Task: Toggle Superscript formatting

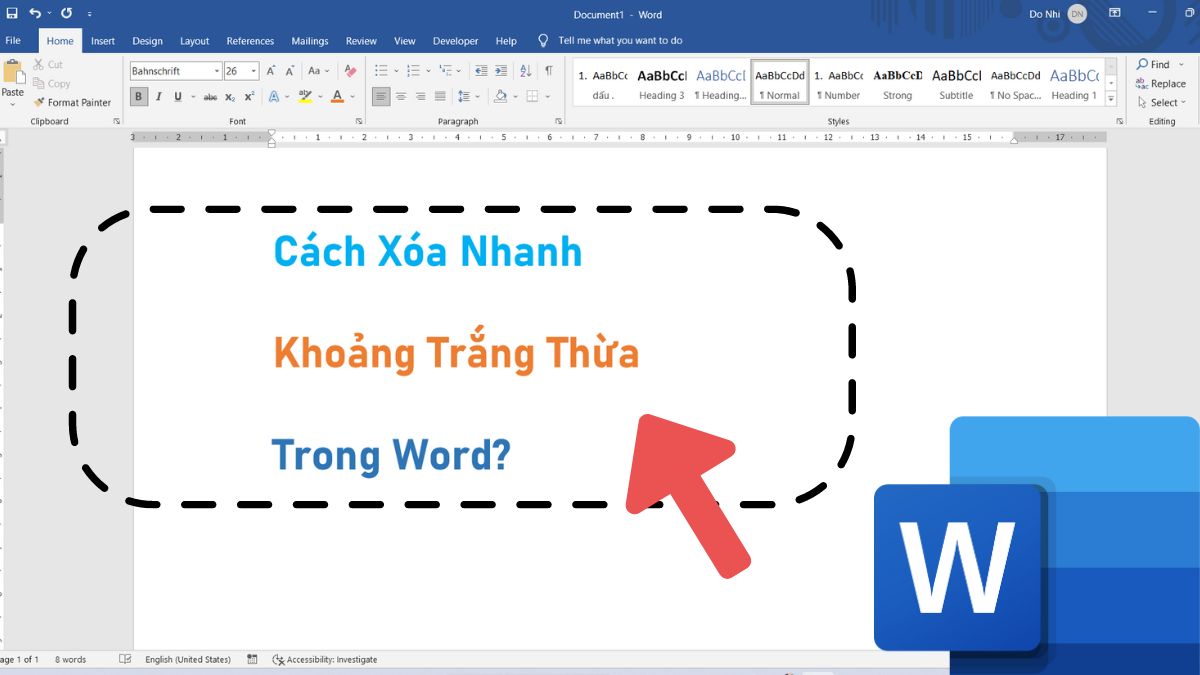Action: pos(249,97)
